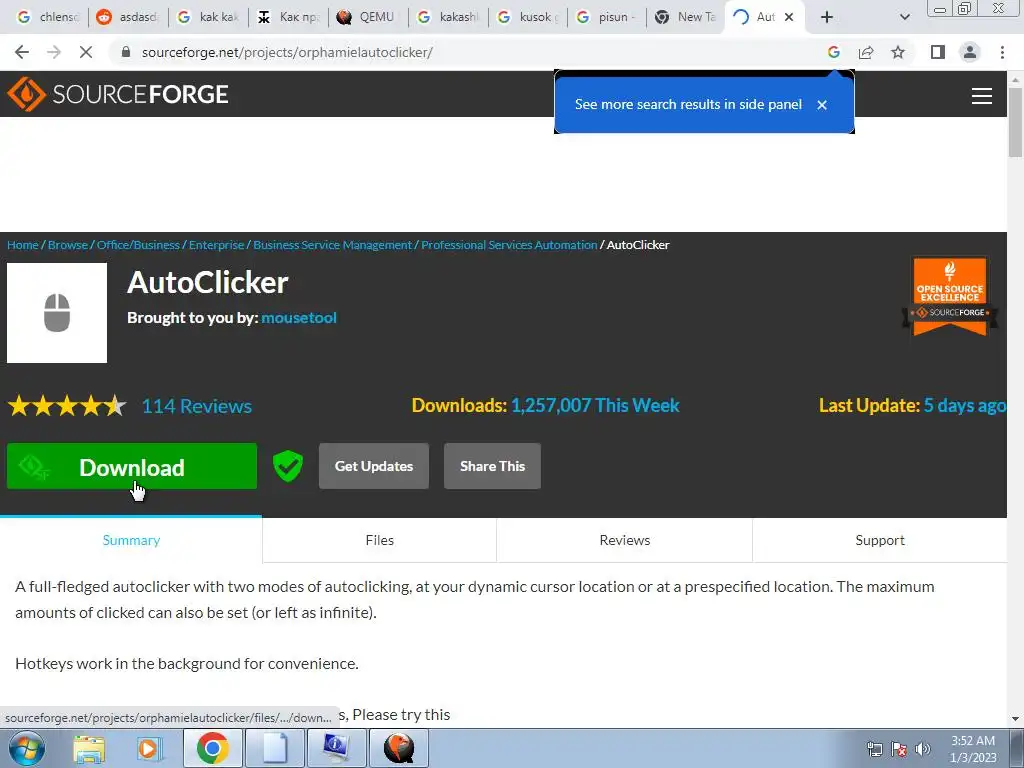Switch to the New Tab tab
1024x768 pixels.
686,17
